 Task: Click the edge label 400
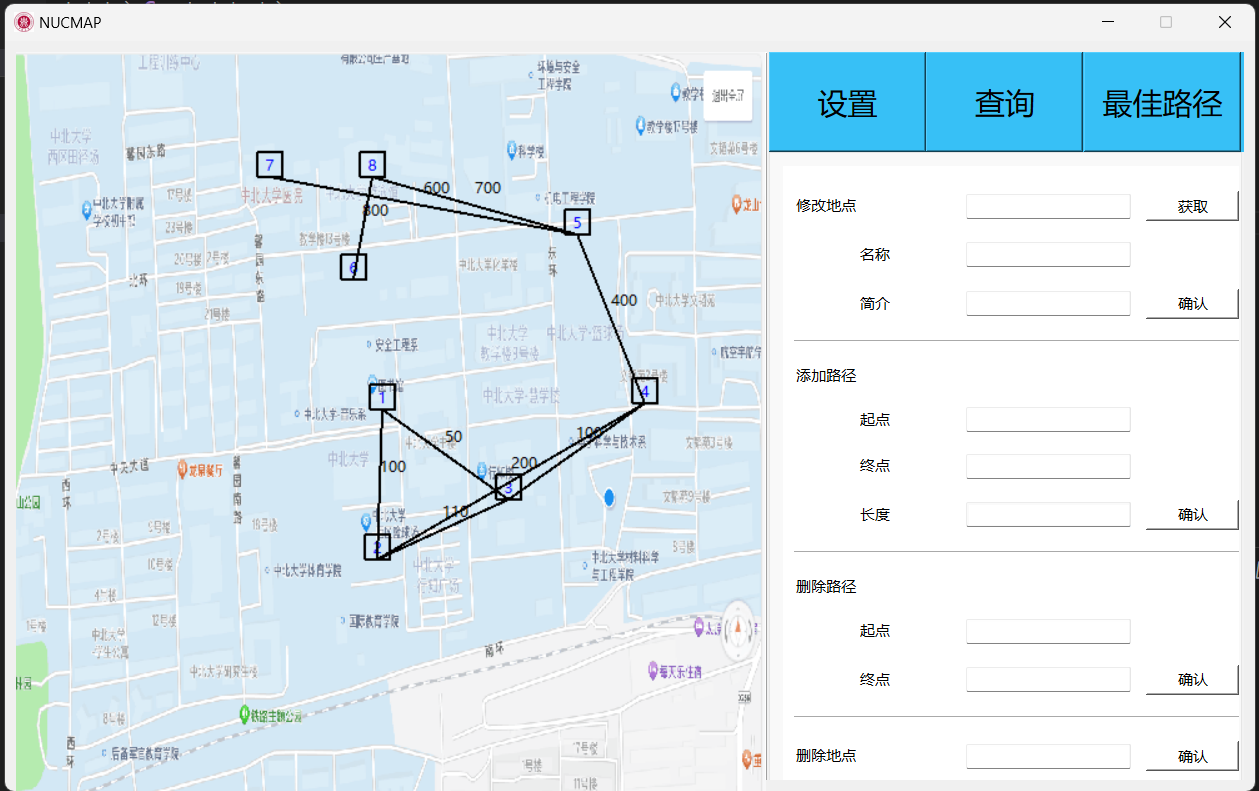tap(624, 300)
